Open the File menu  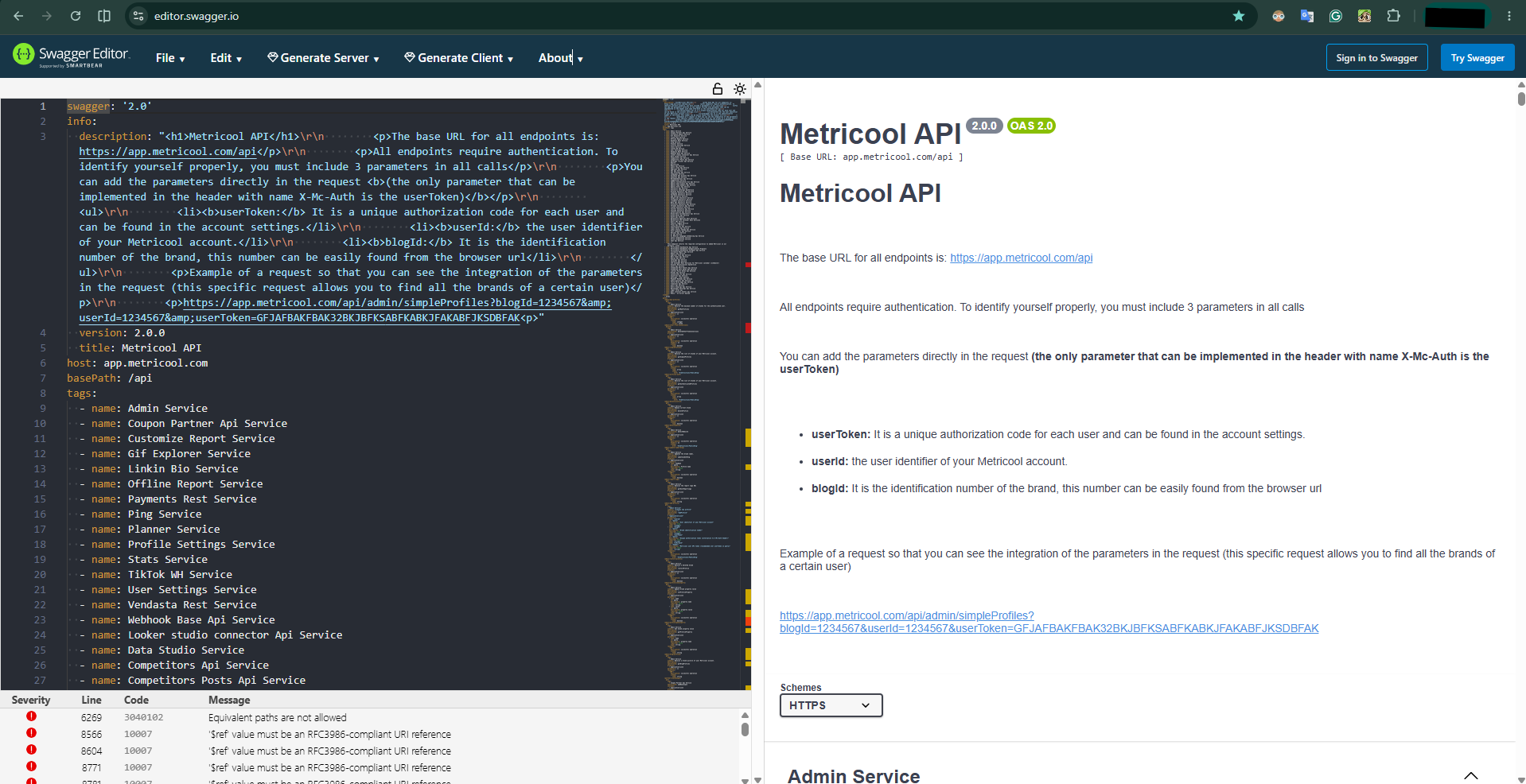pyautogui.click(x=170, y=58)
